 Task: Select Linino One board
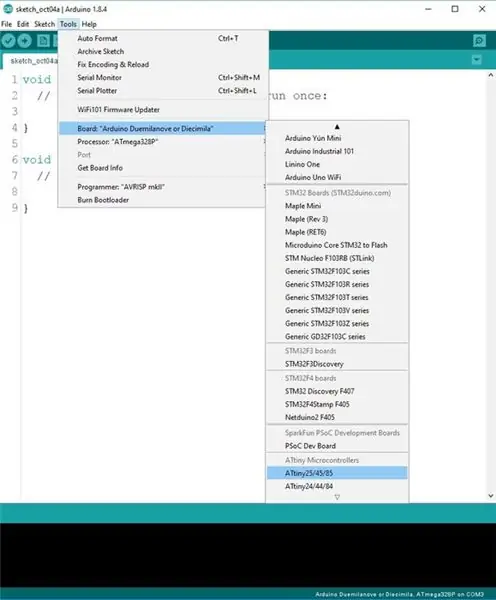(x=337, y=164)
